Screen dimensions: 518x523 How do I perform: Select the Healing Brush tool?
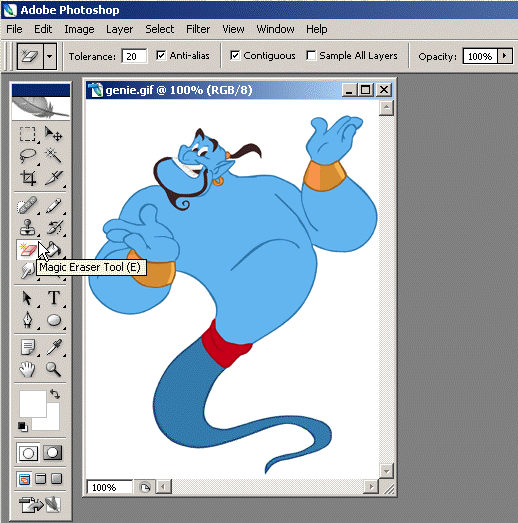27,205
